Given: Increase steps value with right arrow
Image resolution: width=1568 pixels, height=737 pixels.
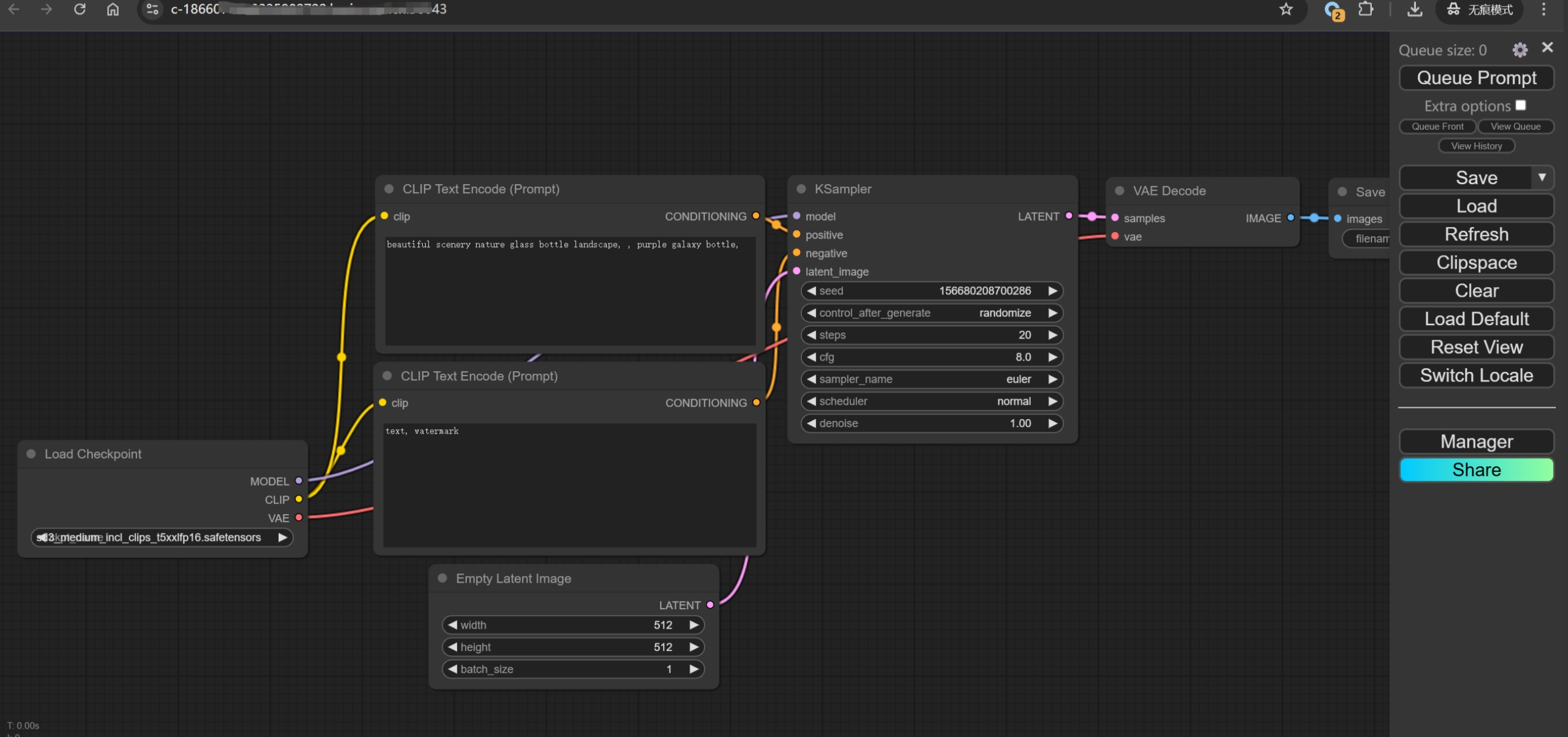Looking at the screenshot, I should pos(1053,335).
